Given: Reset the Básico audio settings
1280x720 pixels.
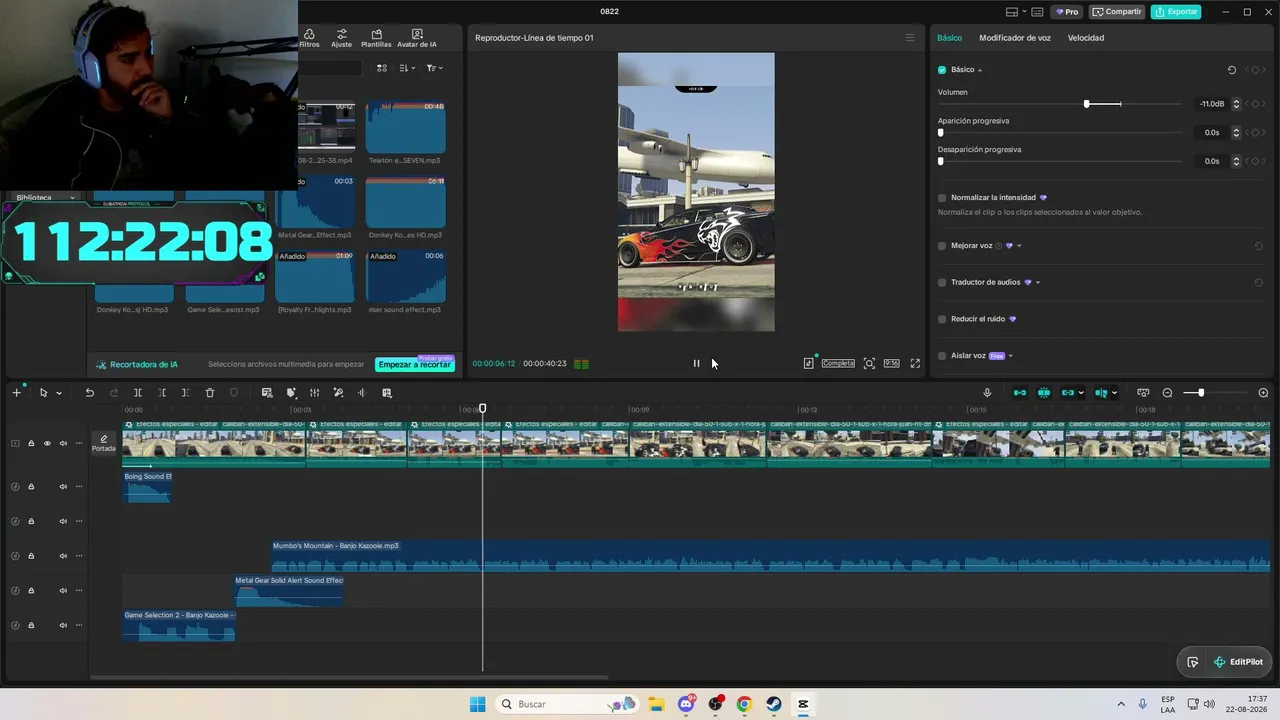Looking at the screenshot, I should coord(1232,70).
